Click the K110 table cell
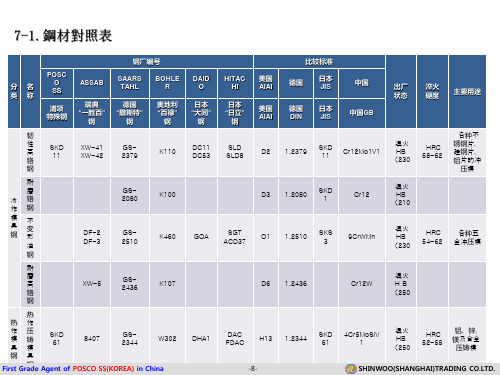The width and height of the screenshot is (500, 375). (167, 152)
